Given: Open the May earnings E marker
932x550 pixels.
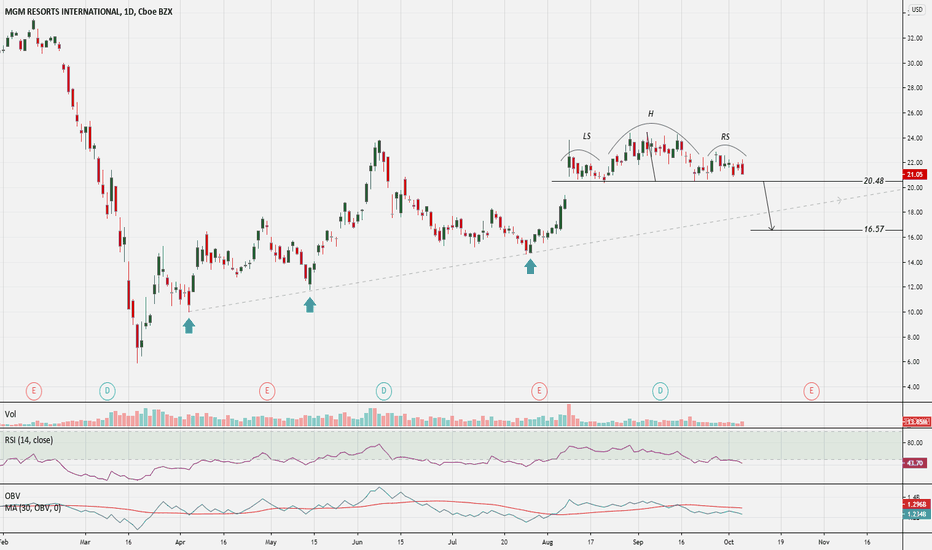Looking at the screenshot, I should (267, 391).
